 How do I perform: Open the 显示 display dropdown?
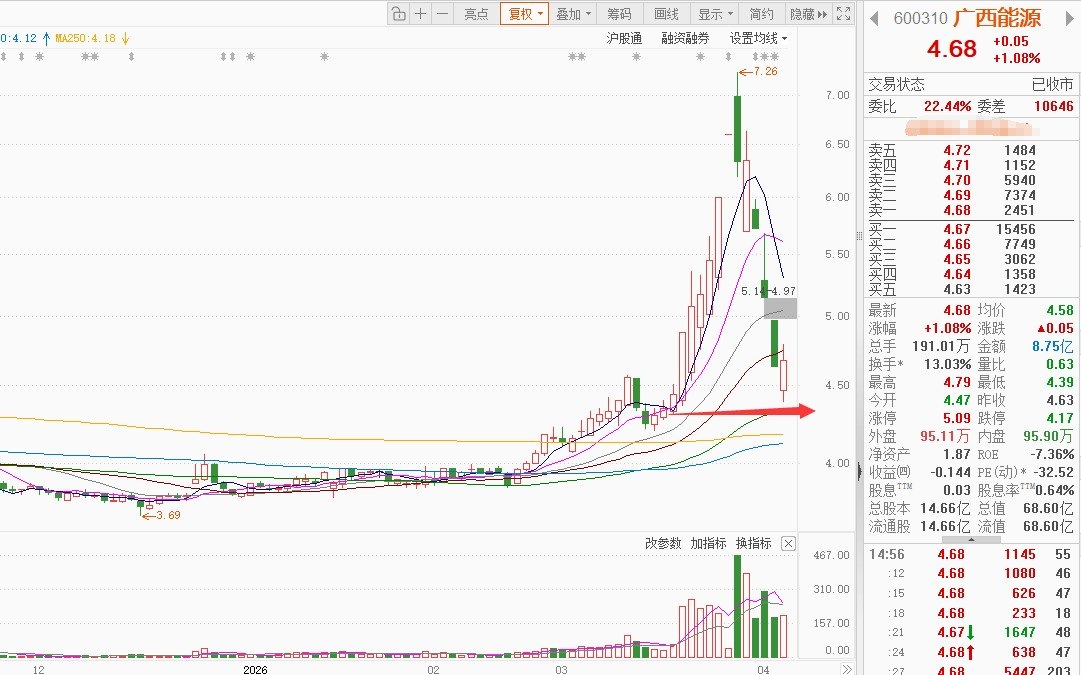[x=716, y=14]
